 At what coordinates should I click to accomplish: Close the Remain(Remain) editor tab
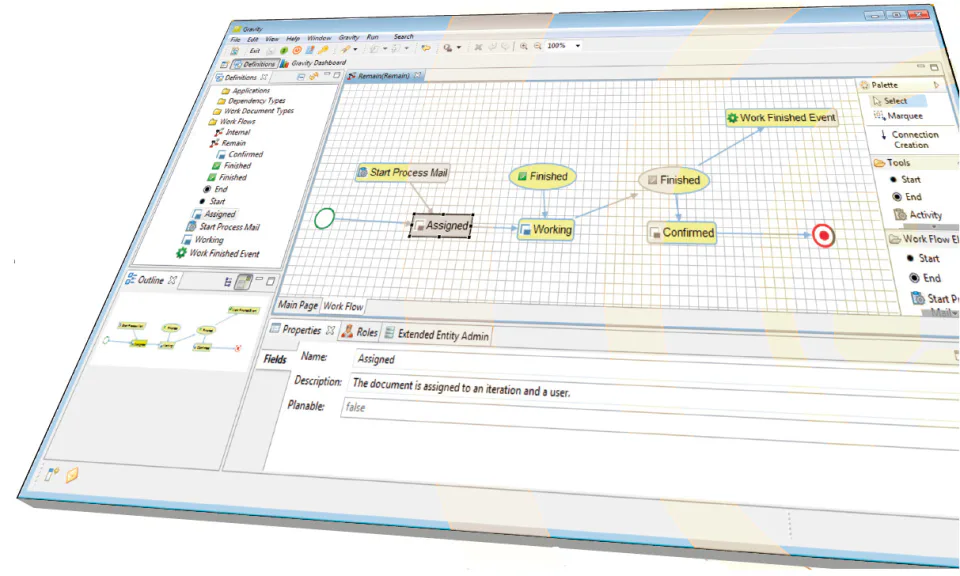pyautogui.click(x=418, y=75)
